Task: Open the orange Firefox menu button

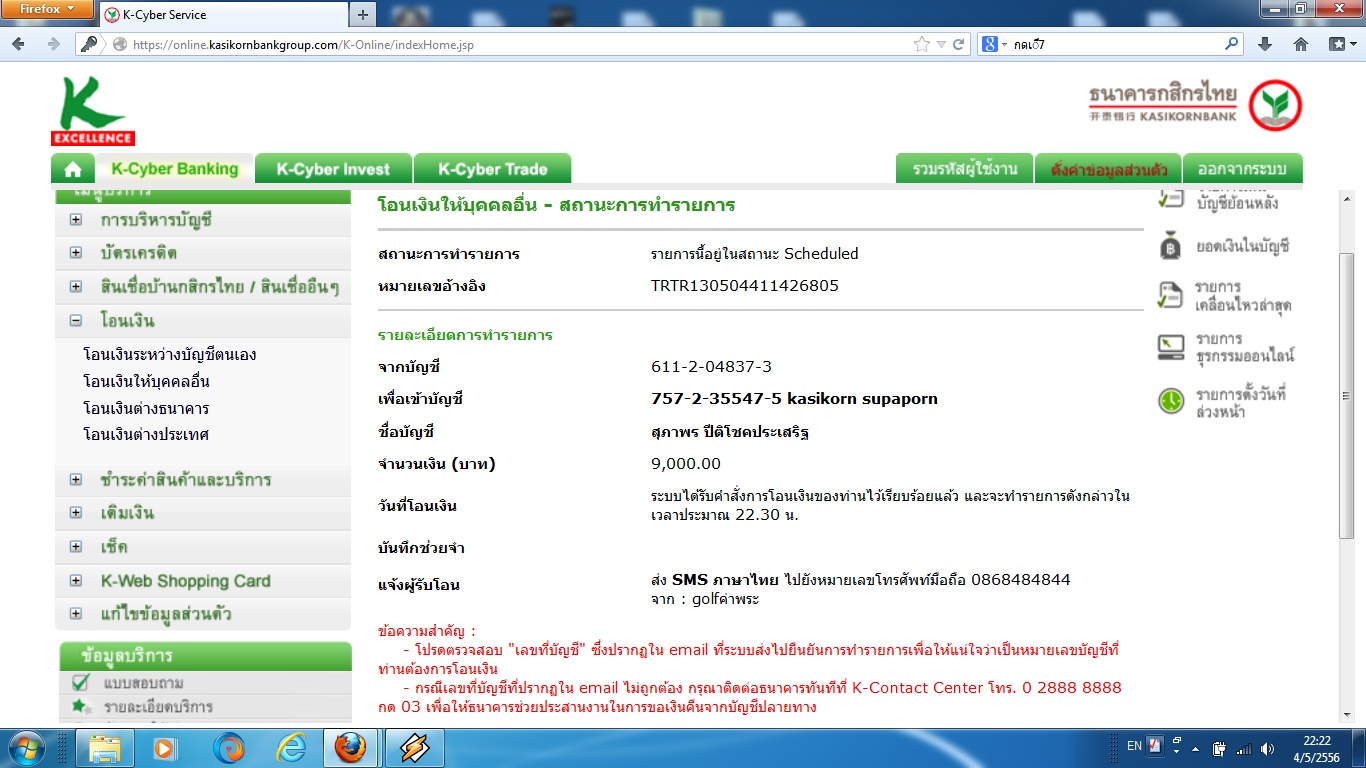Action: tap(47, 9)
